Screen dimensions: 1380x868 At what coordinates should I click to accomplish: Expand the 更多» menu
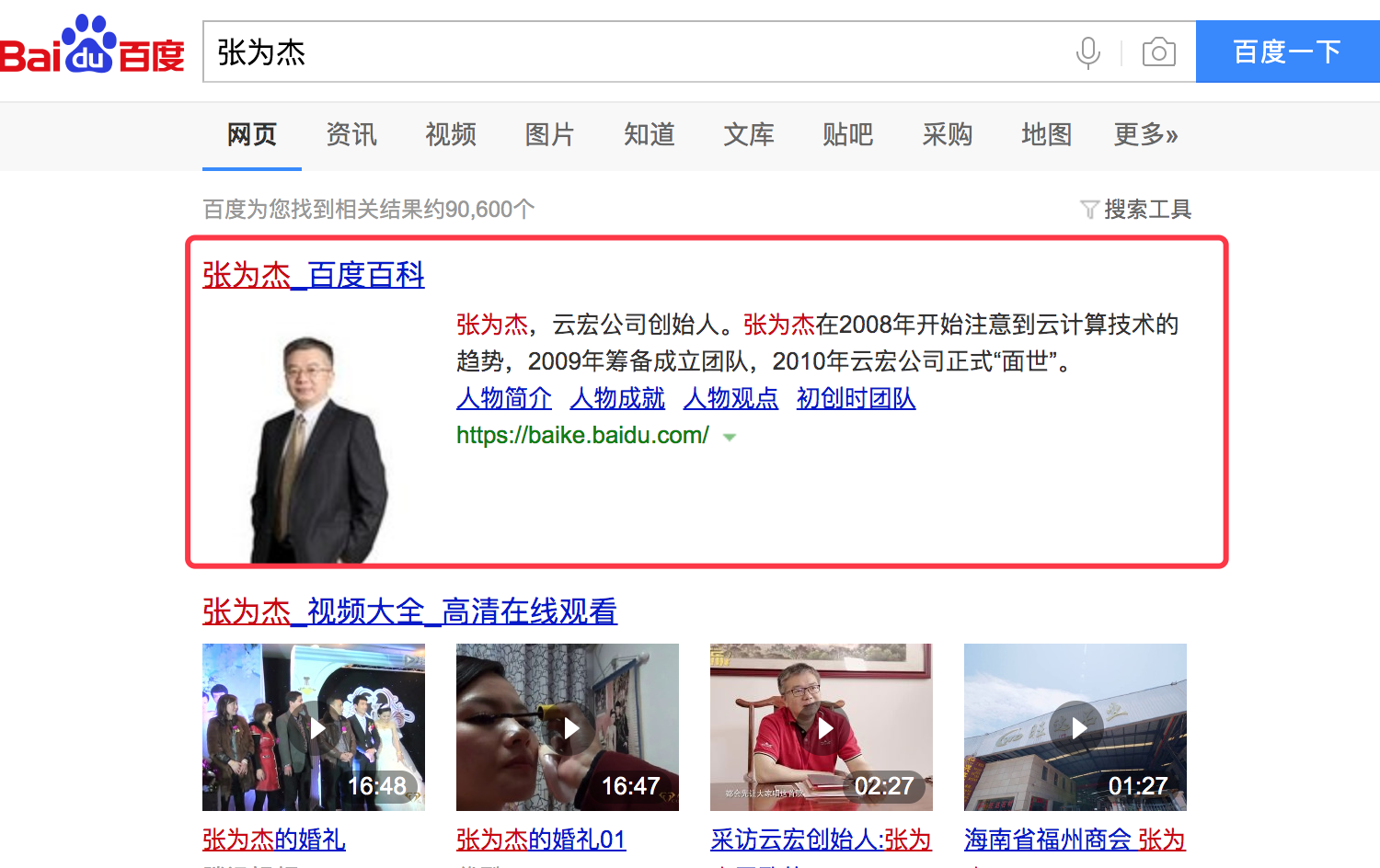(1145, 135)
